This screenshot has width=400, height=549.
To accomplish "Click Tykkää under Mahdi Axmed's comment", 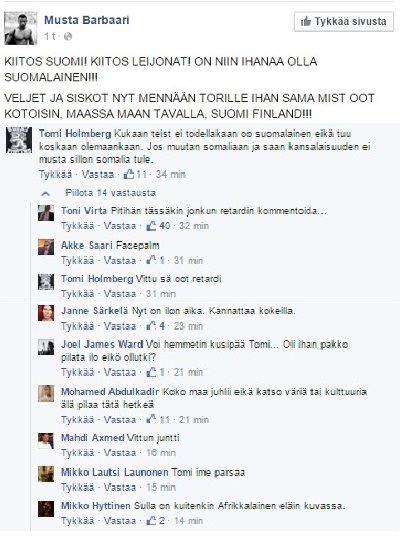I will [77, 453].
